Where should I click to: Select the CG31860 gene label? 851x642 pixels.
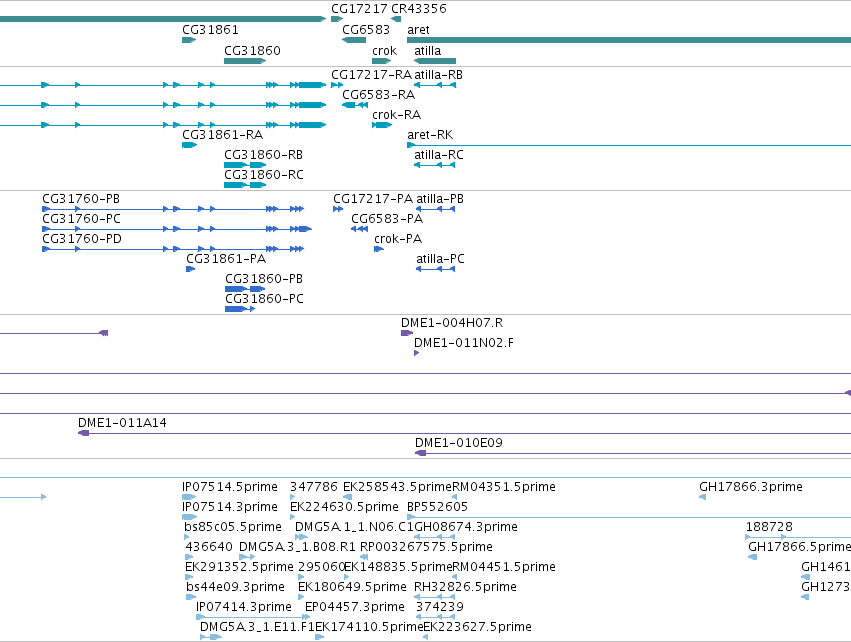click(252, 50)
